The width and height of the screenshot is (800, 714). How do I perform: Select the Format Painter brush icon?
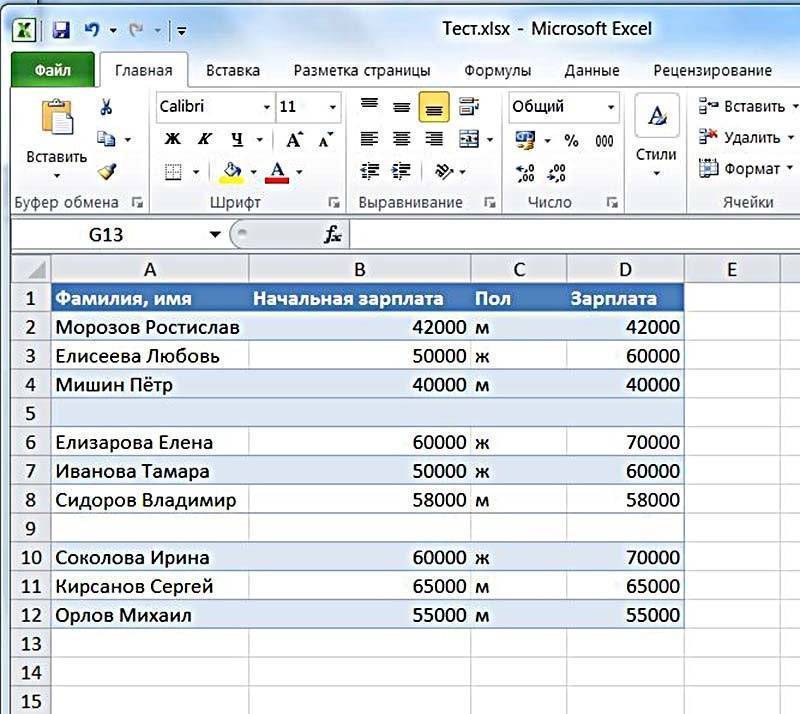107,171
